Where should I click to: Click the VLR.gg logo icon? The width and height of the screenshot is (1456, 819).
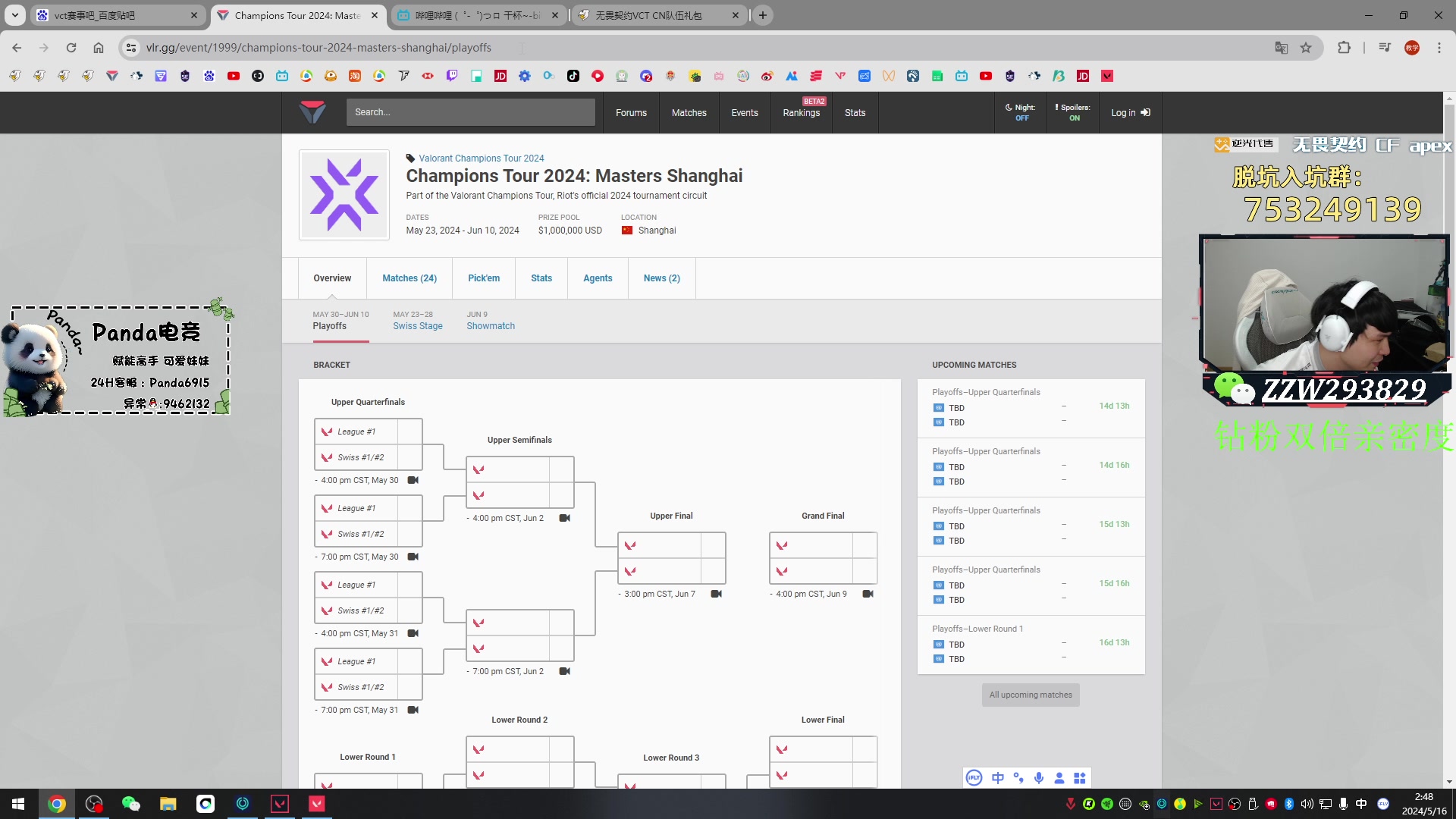coord(312,112)
